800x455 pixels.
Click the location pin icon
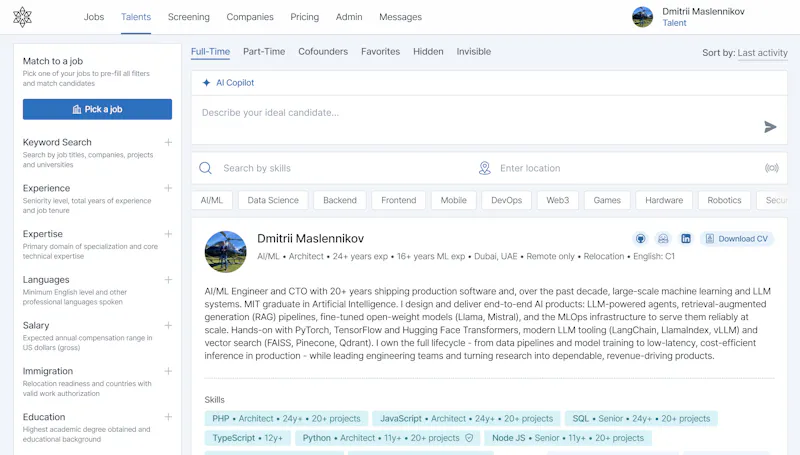[x=485, y=168]
